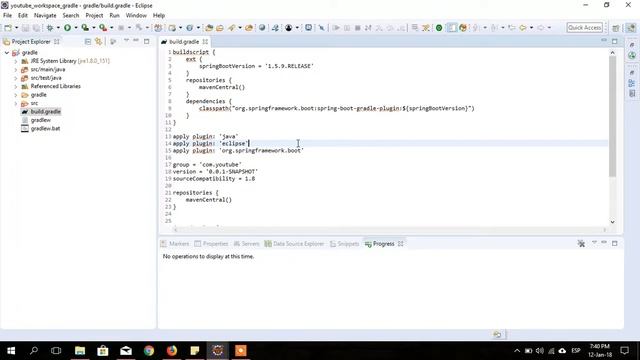
Task: Open the New wizard dropdown arrow
Action: [16, 28]
